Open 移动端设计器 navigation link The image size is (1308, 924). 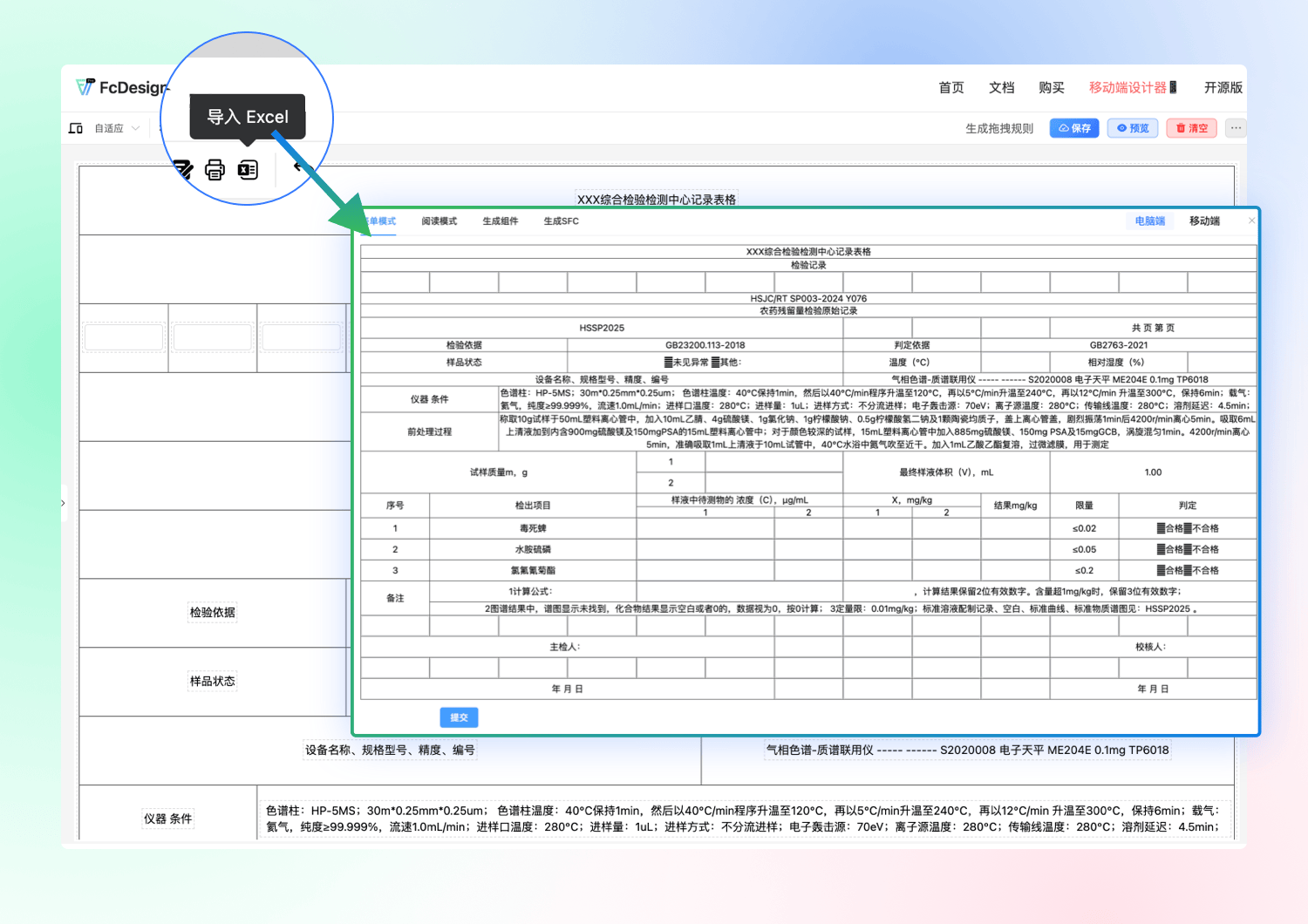pos(1132,87)
